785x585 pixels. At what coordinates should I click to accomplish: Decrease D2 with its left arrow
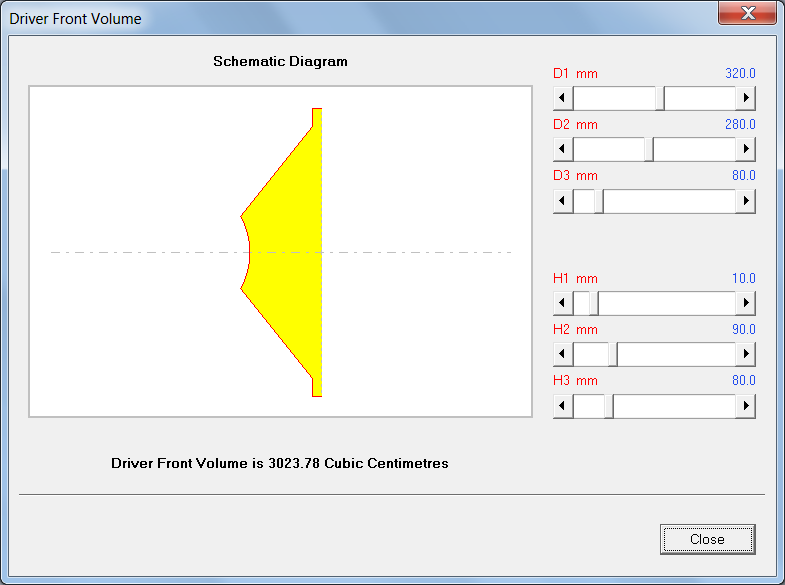click(x=563, y=149)
